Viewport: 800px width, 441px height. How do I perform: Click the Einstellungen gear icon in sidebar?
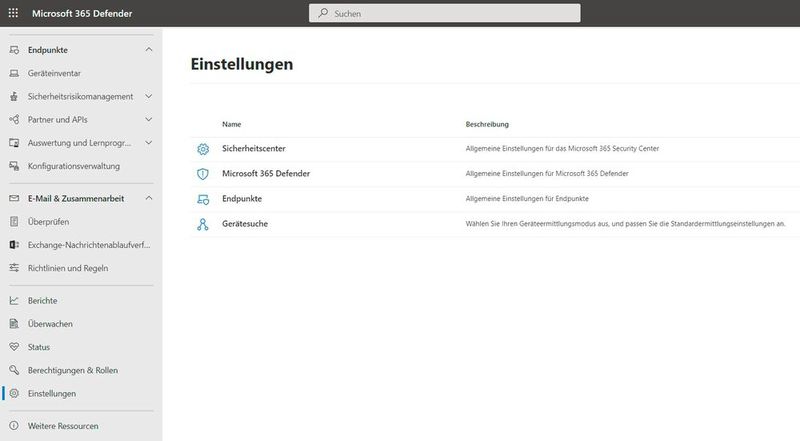tap(14, 394)
